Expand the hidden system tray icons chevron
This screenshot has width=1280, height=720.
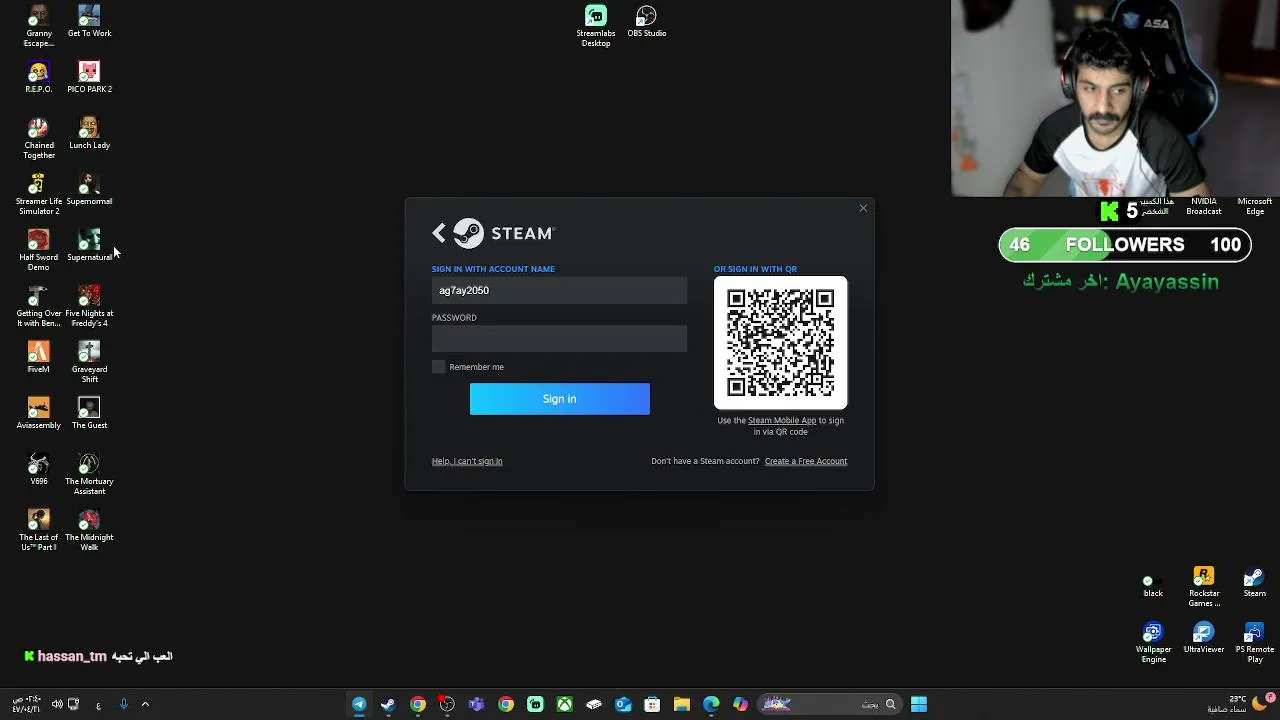pyautogui.click(x=145, y=705)
